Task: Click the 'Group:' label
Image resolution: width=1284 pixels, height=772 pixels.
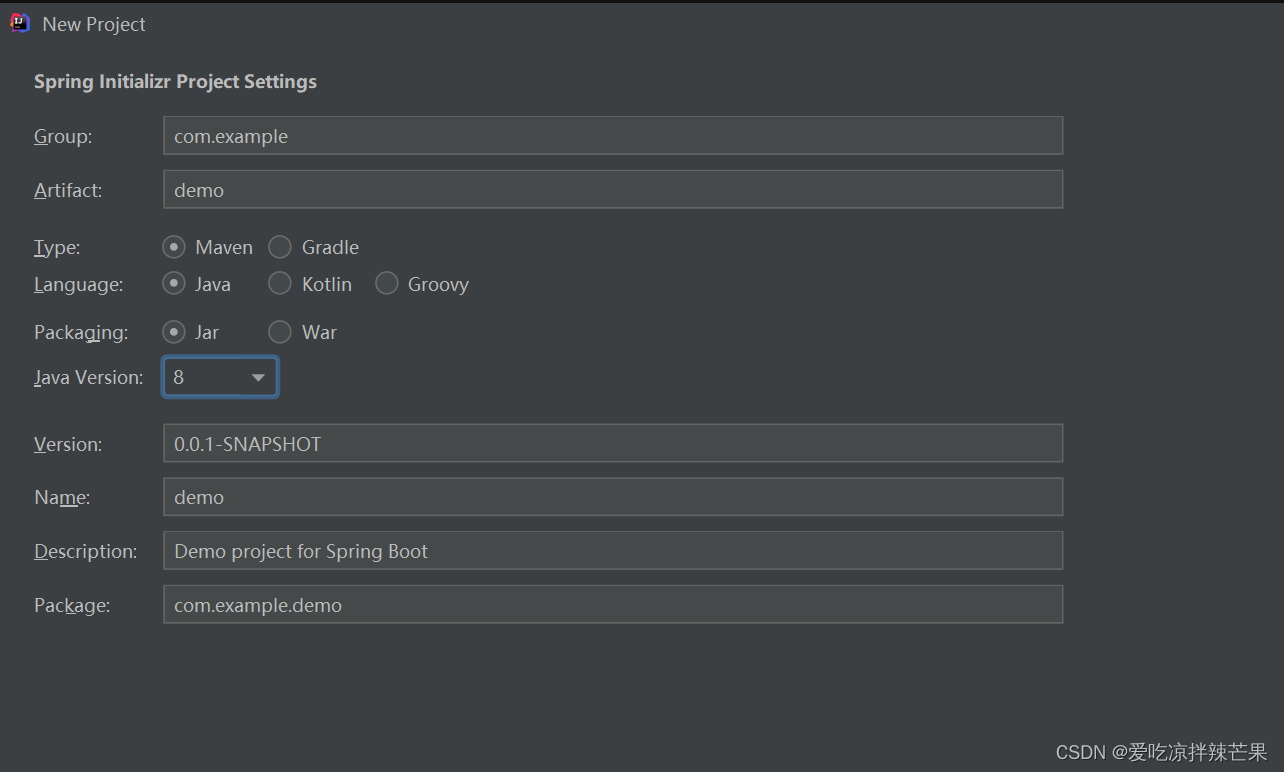Action: [63, 137]
